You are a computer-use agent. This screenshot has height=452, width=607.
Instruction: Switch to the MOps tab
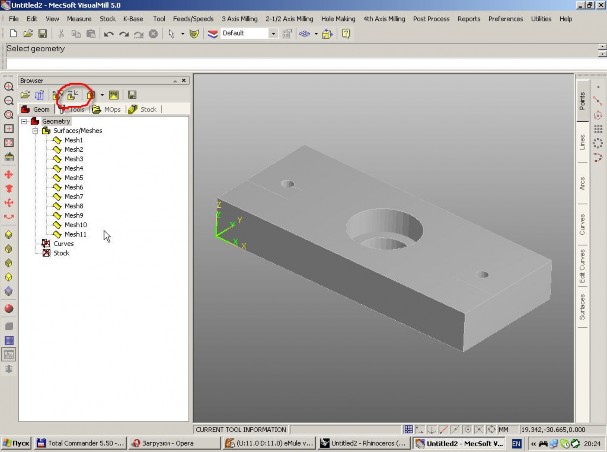[107, 110]
